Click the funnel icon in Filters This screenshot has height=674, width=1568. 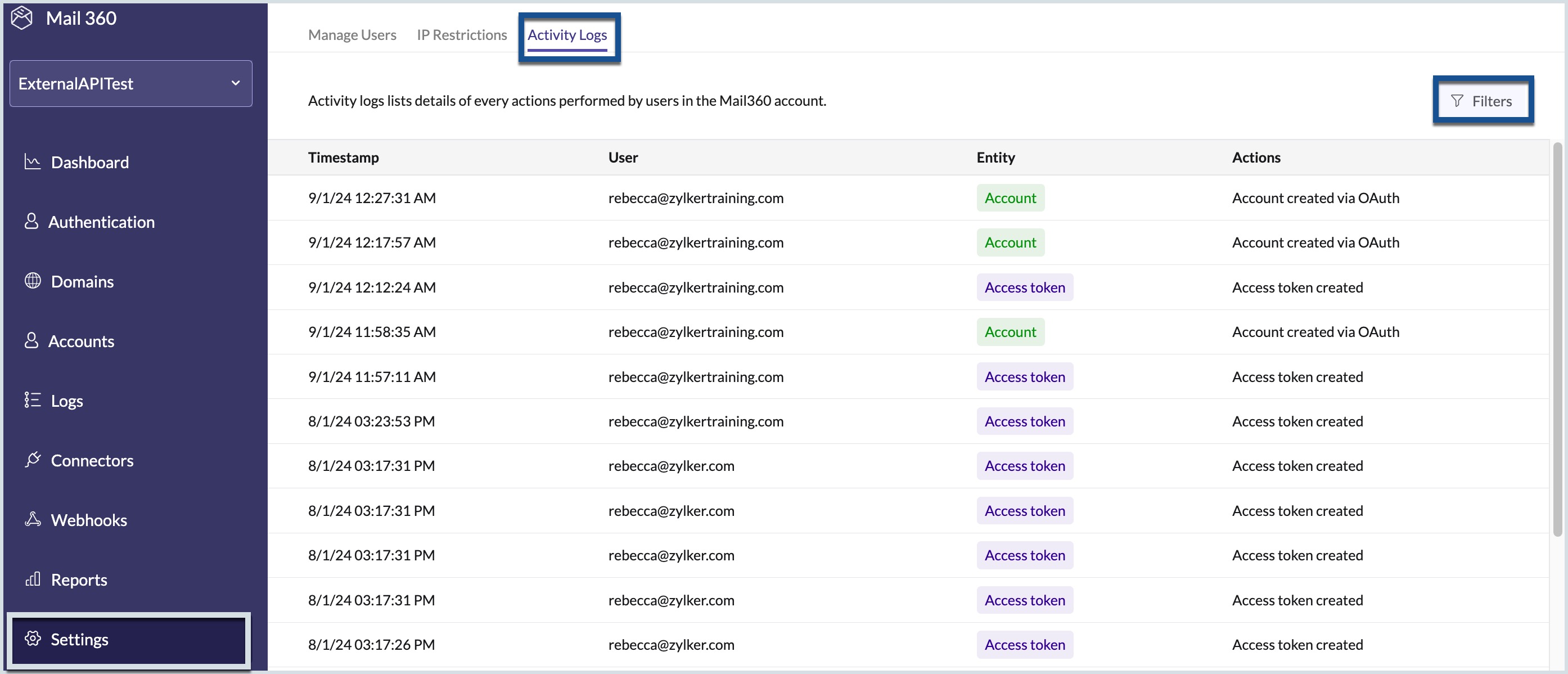click(x=1457, y=101)
